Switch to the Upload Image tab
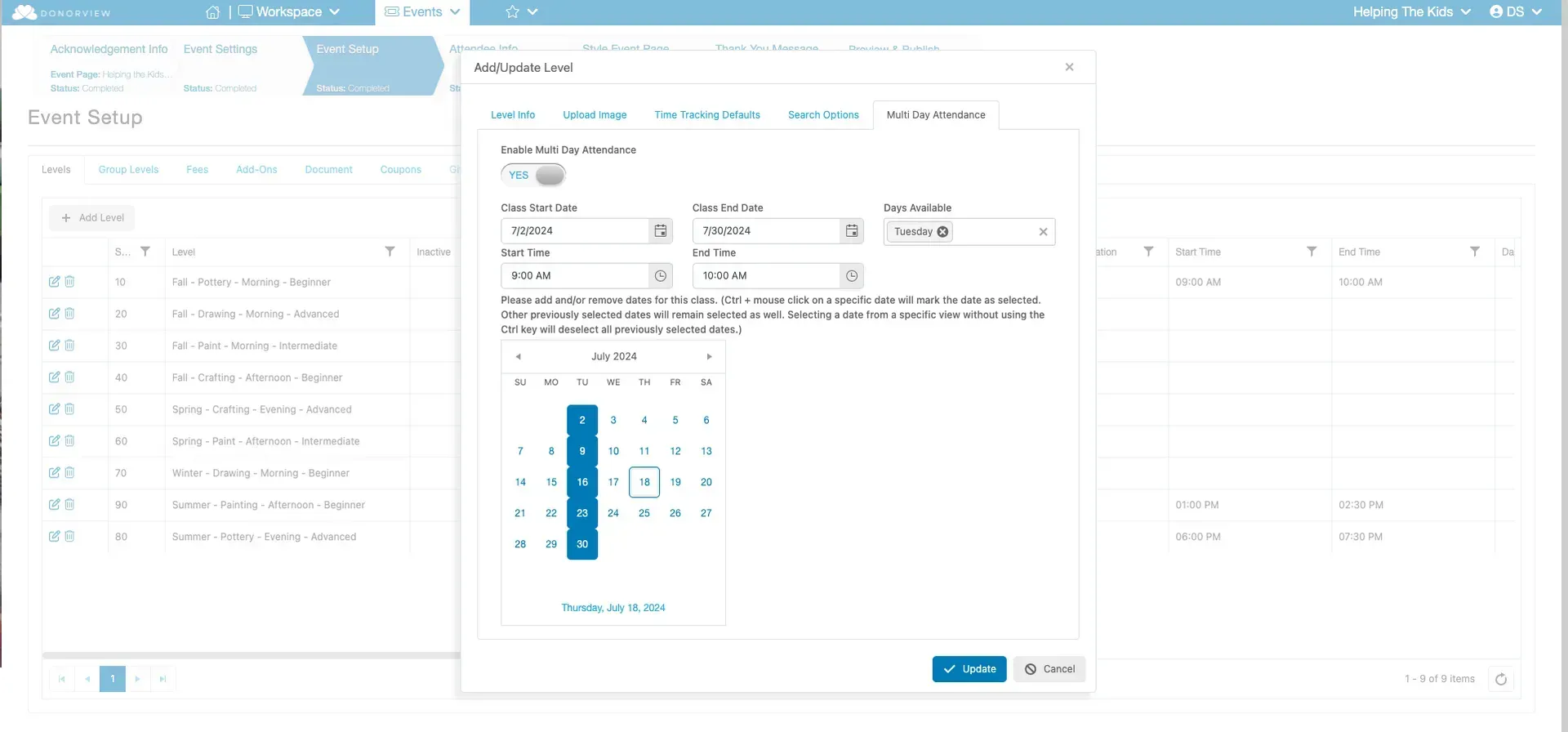The width and height of the screenshot is (1568, 732). (x=595, y=115)
